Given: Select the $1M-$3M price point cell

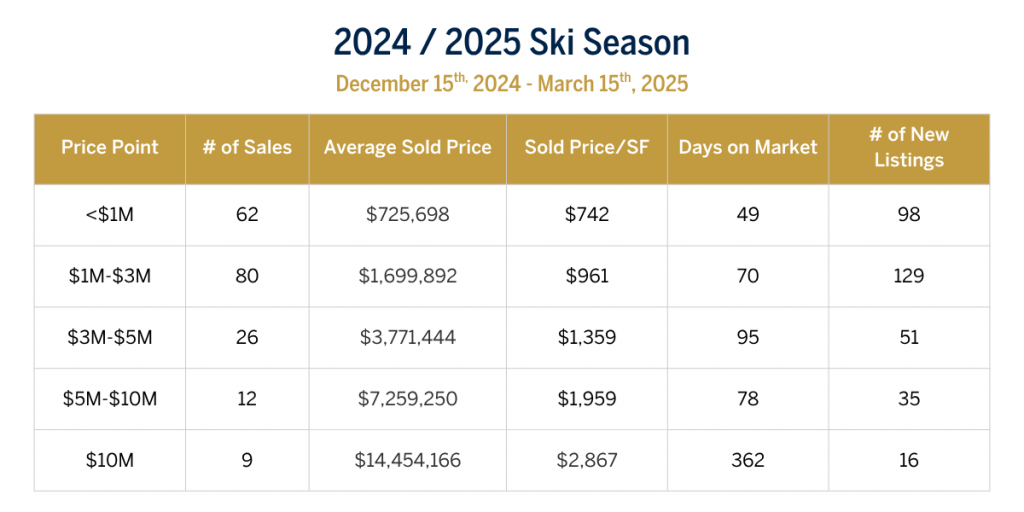Looking at the screenshot, I should [x=110, y=276].
